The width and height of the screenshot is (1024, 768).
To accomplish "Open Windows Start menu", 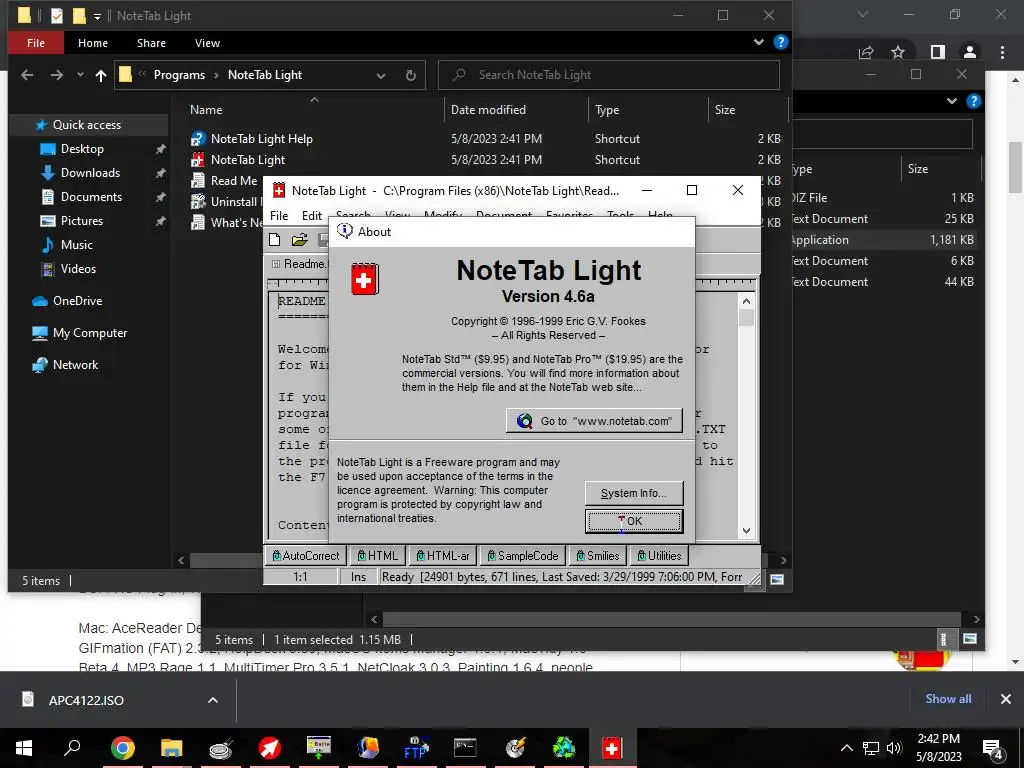I will 24,748.
